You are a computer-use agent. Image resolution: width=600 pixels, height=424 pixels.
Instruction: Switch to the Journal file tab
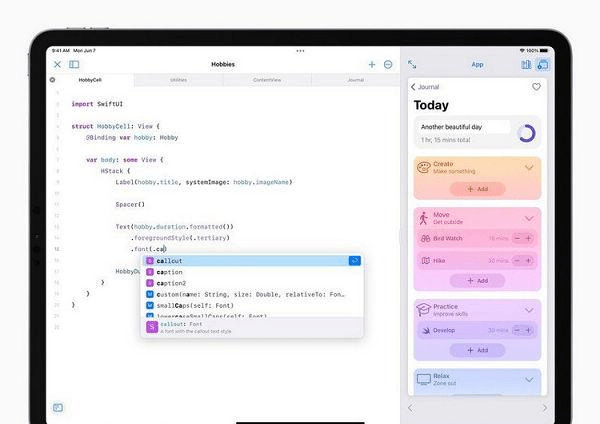point(355,80)
